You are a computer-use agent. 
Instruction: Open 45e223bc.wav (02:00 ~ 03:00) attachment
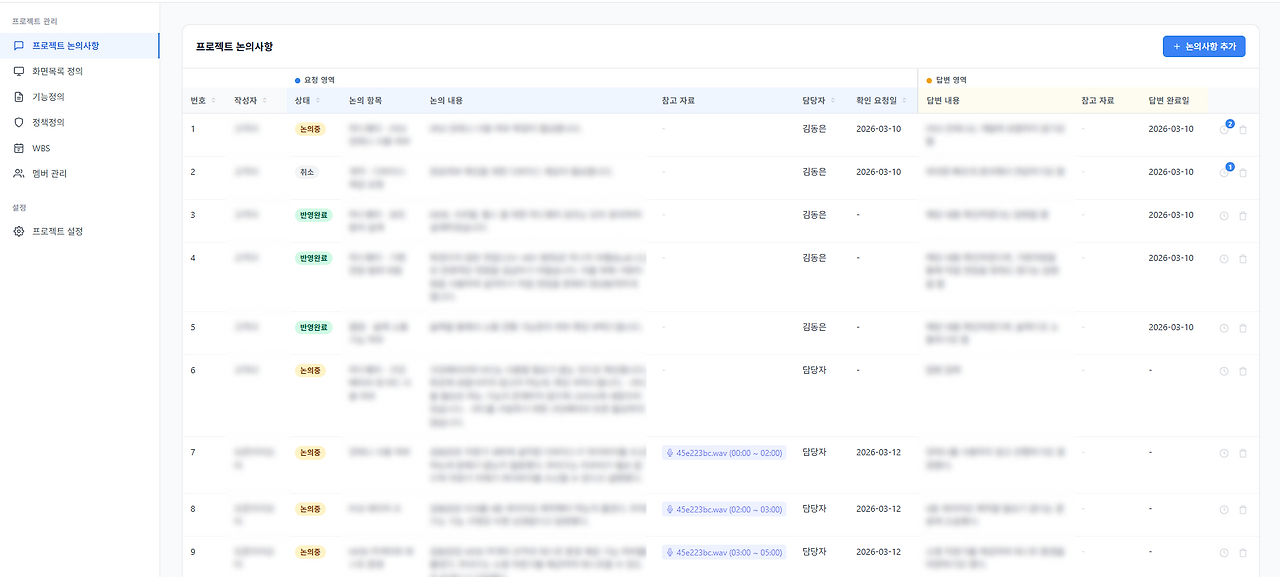click(x=724, y=509)
